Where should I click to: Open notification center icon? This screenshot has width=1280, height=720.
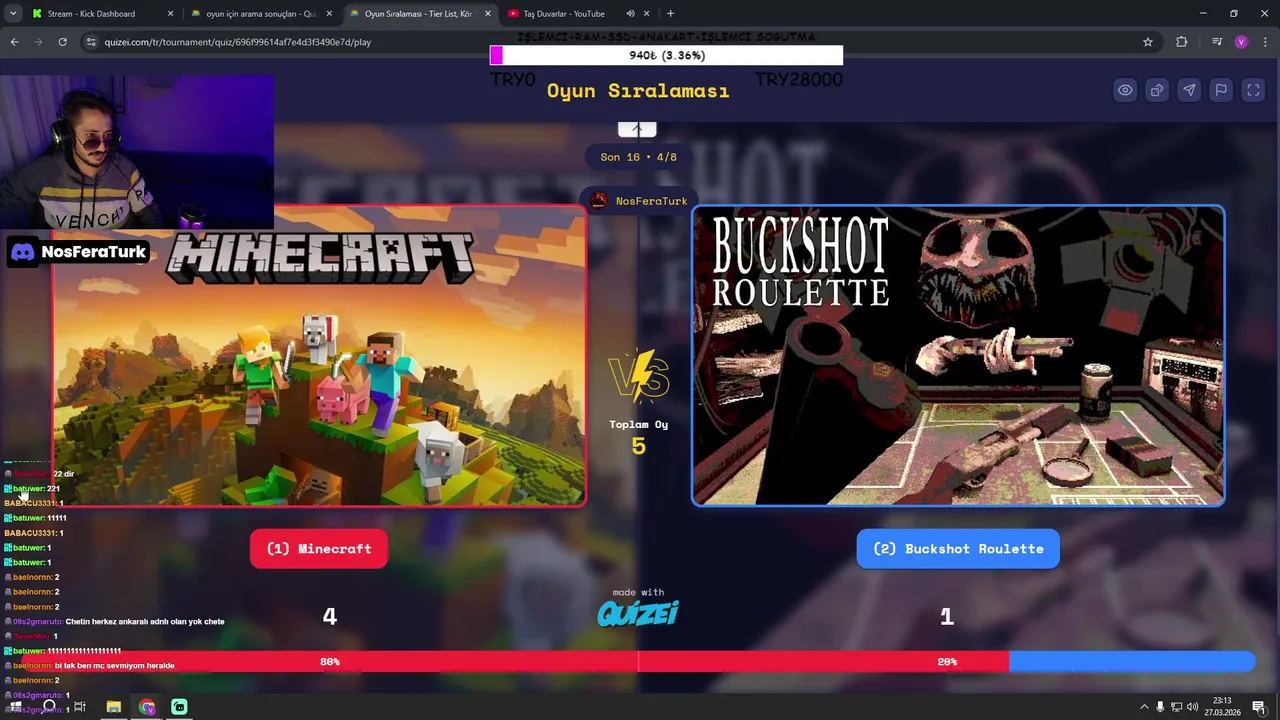[1260, 707]
